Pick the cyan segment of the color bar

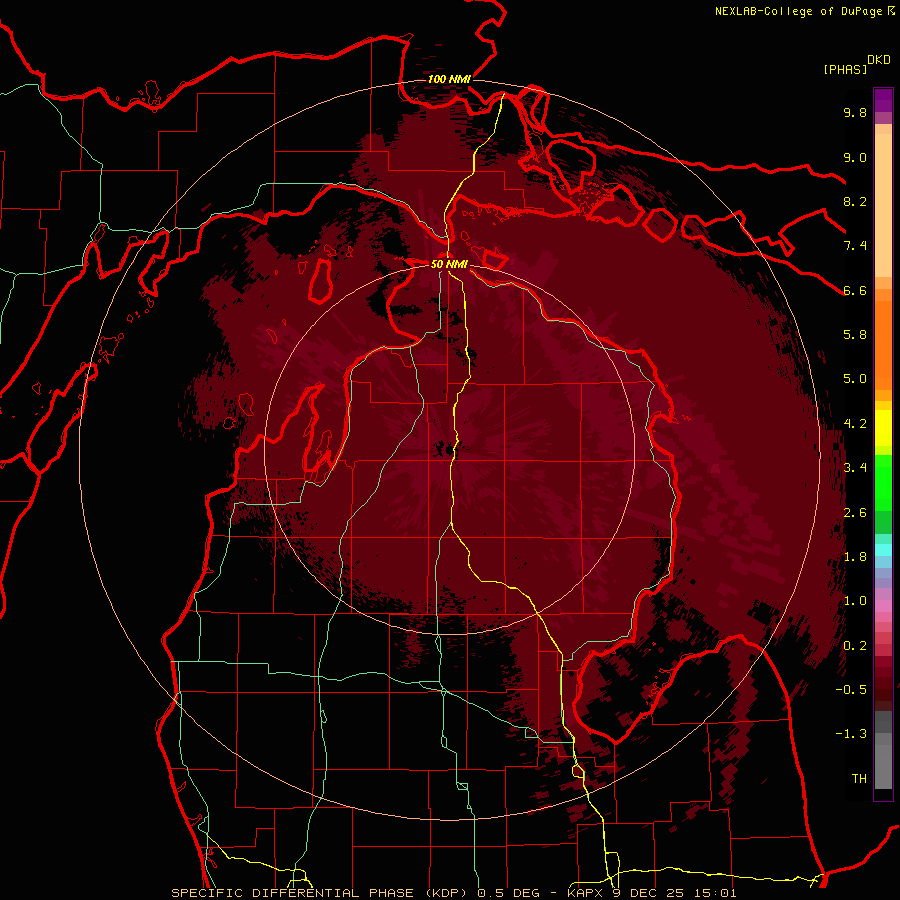coord(883,550)
